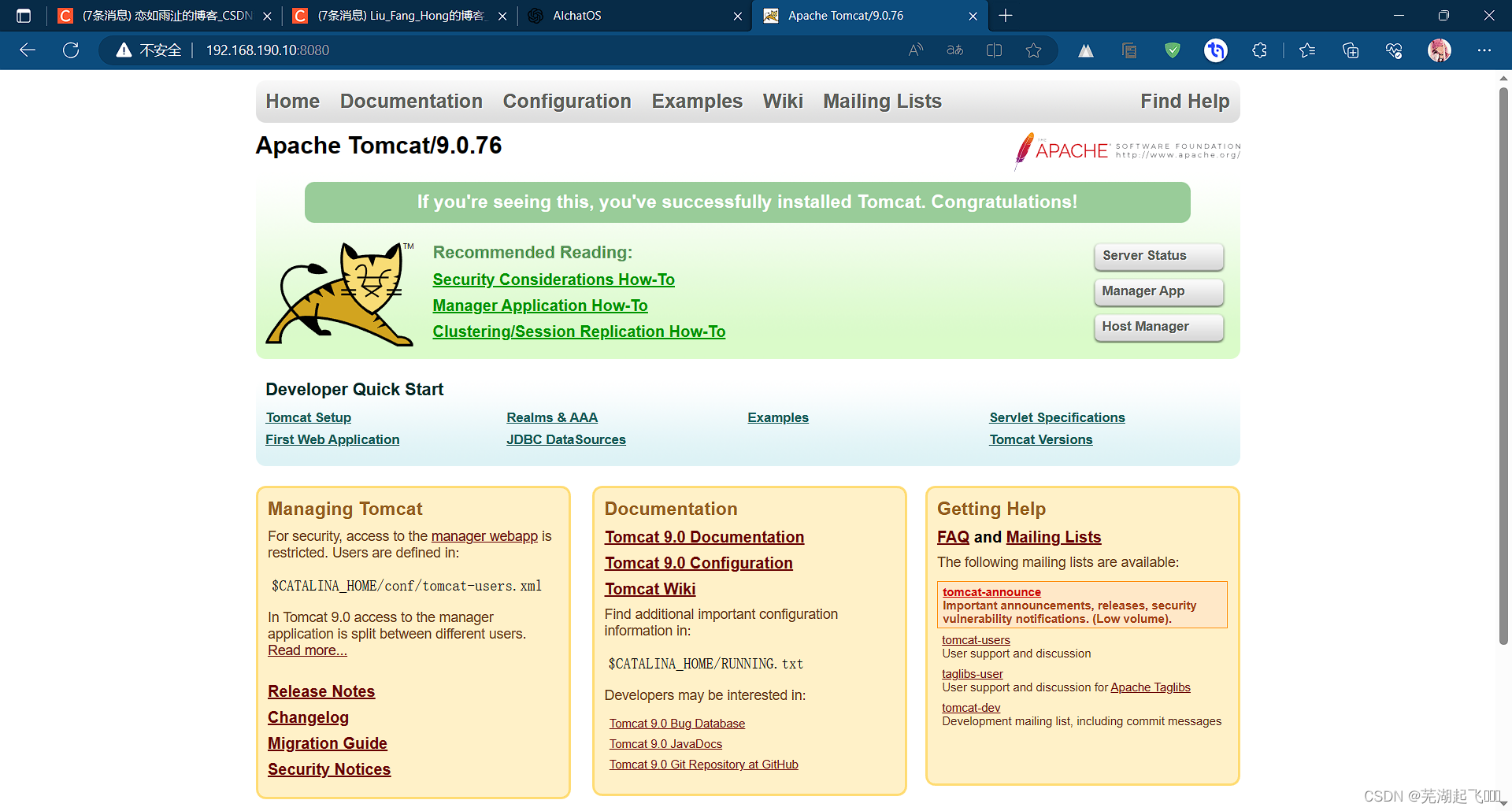Click the translate page icon
The width and height of the screenshot is (1512, 811).
pyautogui.click(x=954, y=50)
